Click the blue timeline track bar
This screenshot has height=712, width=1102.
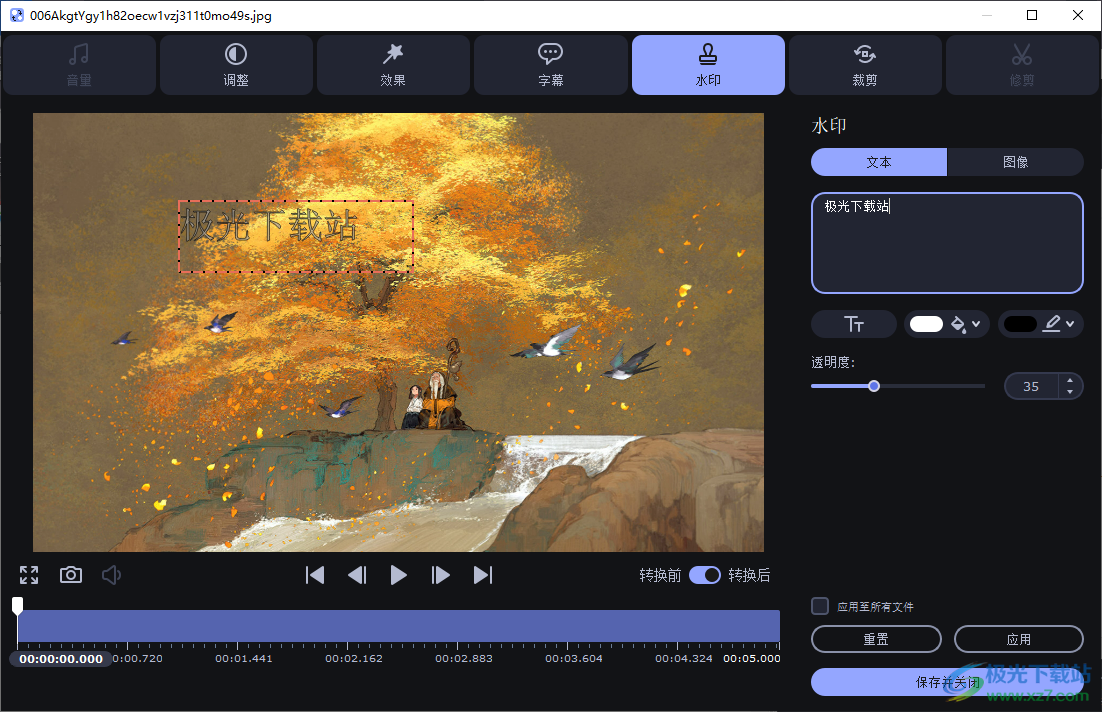[x=398, y=626]
